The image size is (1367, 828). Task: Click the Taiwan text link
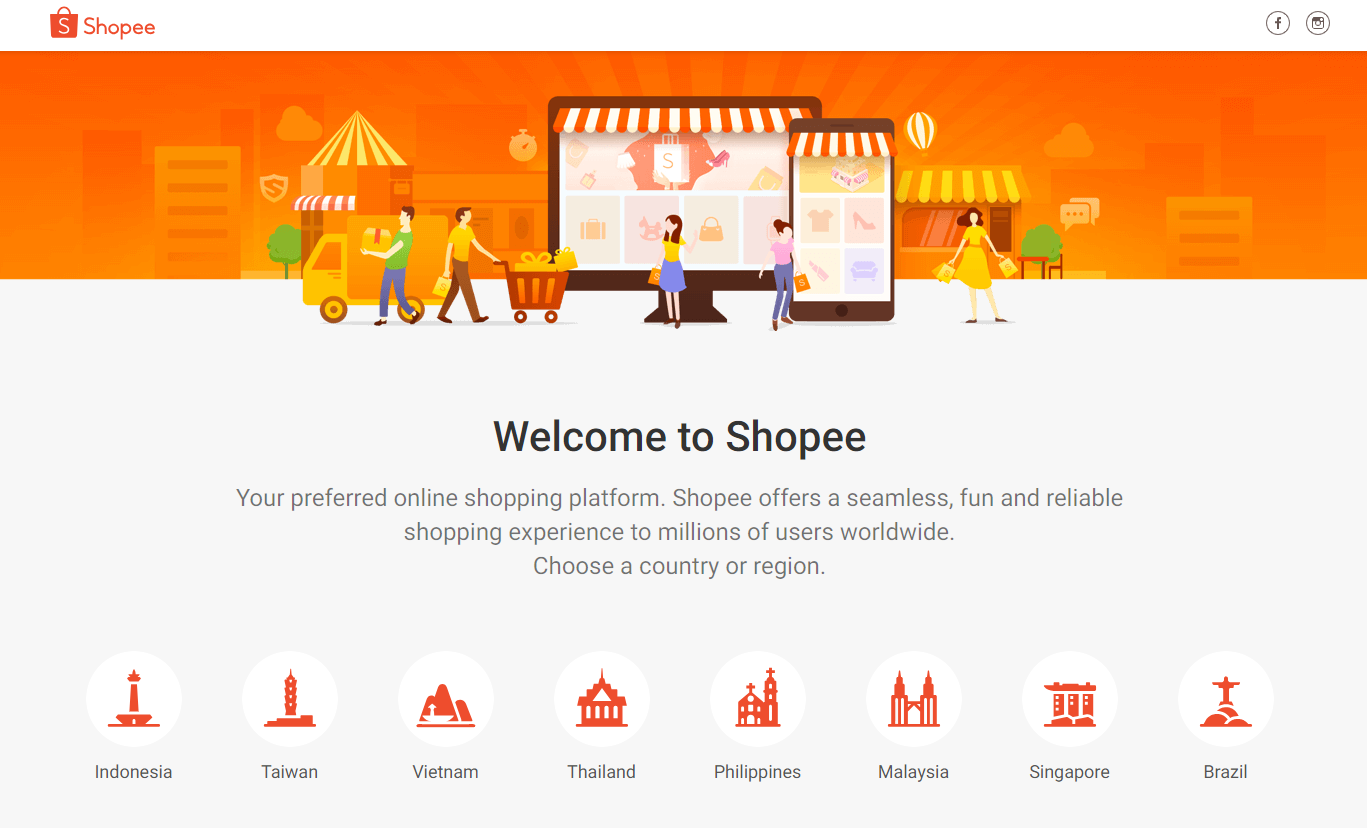point(290,772)
